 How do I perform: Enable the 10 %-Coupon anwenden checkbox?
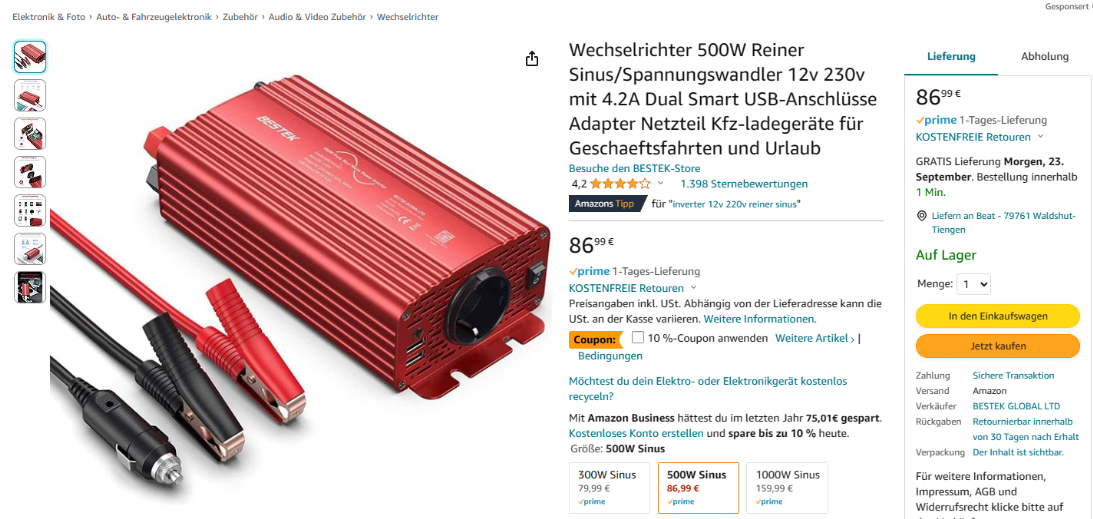click(638, 338)
